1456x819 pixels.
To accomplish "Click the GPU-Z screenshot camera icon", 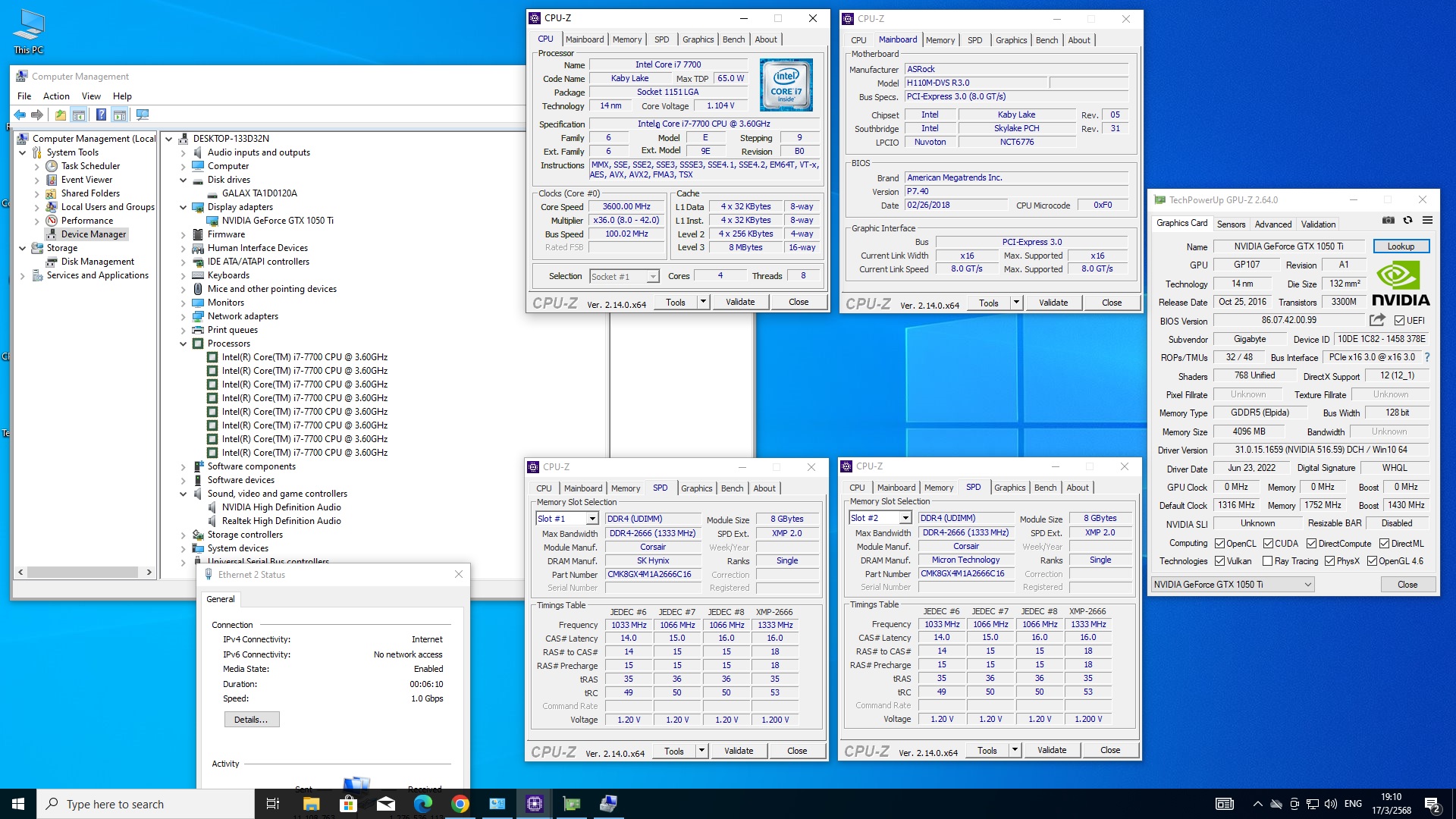I will [x=1388, y=220].
